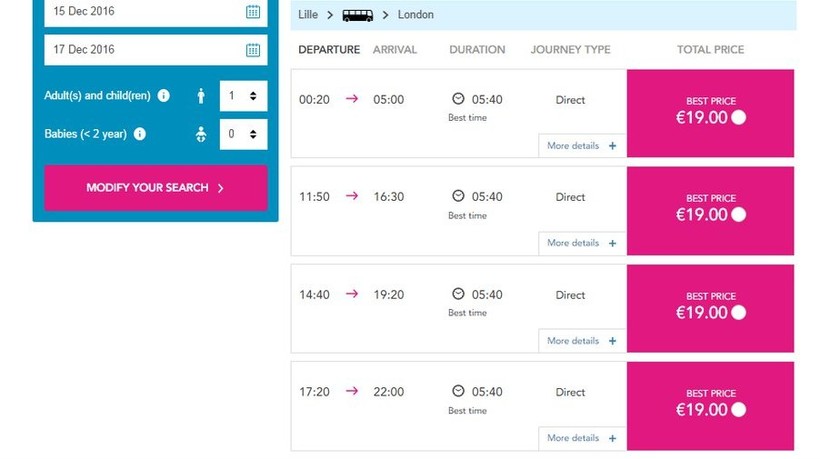Click the plus icon on 17:20 journey details

coord(613,438)
